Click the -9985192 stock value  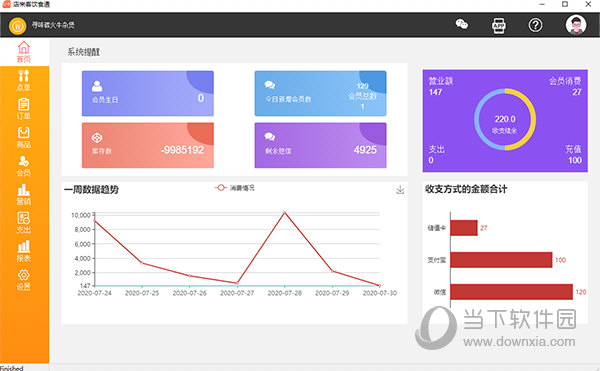[182, 150]
